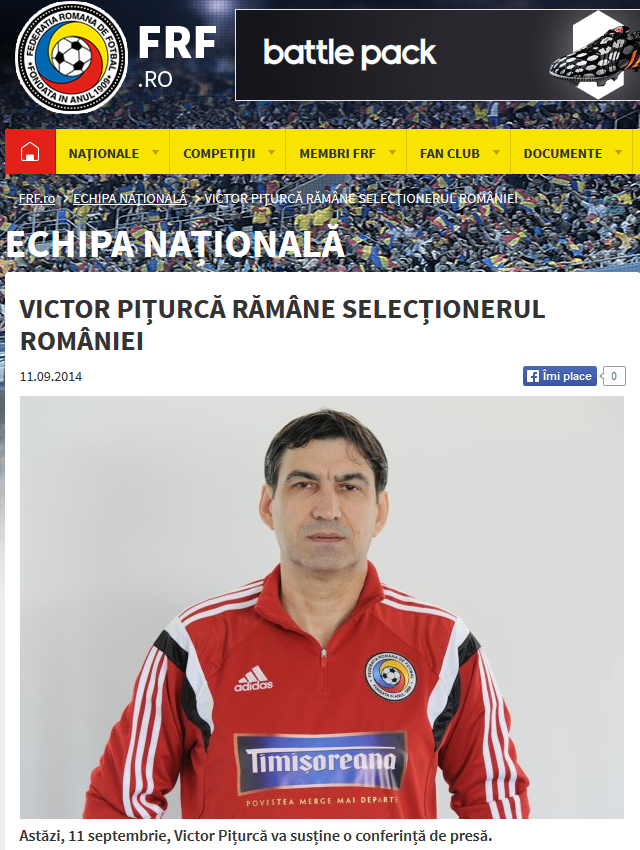Image resolution: width=640 pixels, height=850 pixels.
Task: Expand the COMPETIȚII dropdown arrow
Action: (271, 152)
